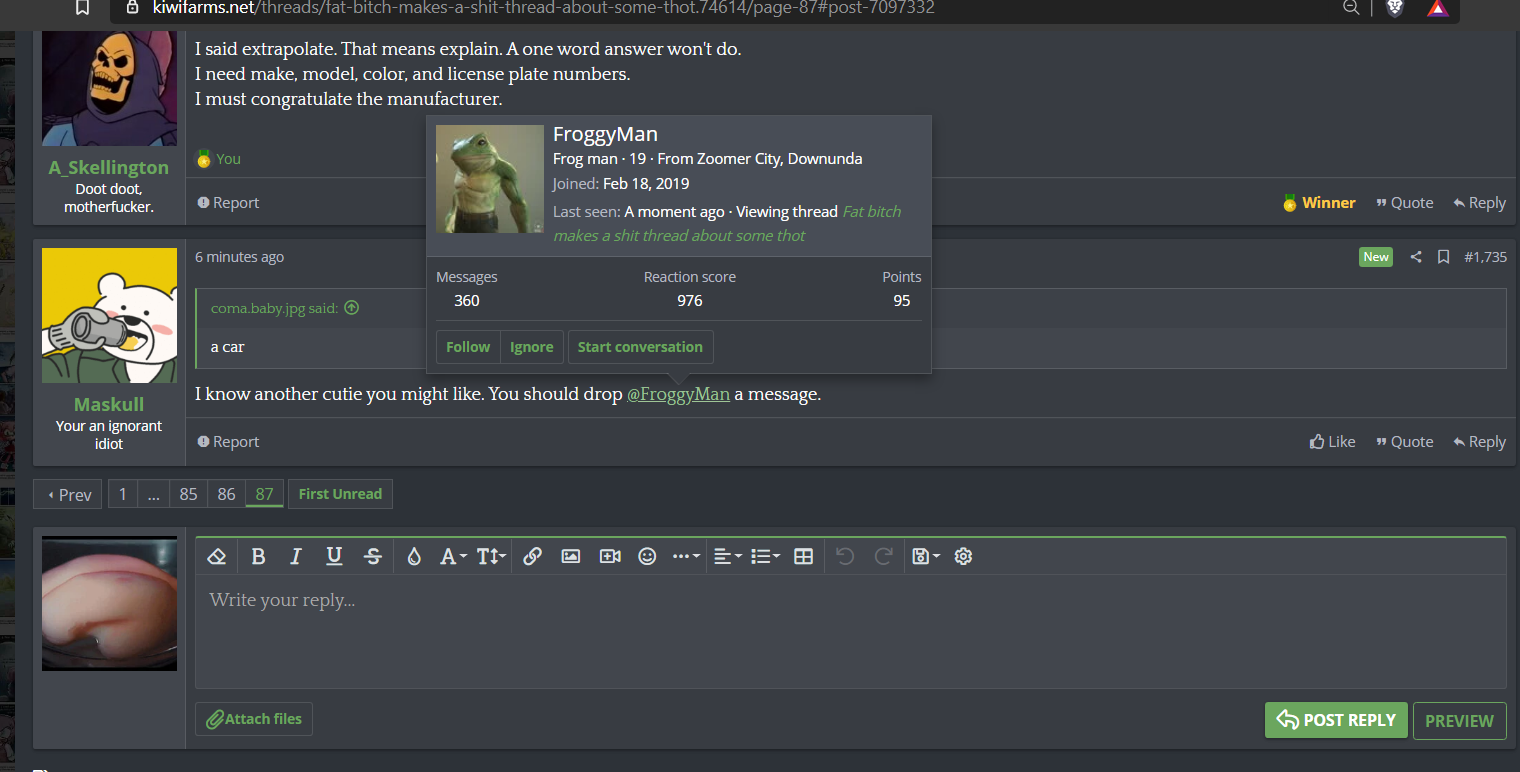
Task: Toggle italic formatting in the reply editor
Action: coord(295,556)
